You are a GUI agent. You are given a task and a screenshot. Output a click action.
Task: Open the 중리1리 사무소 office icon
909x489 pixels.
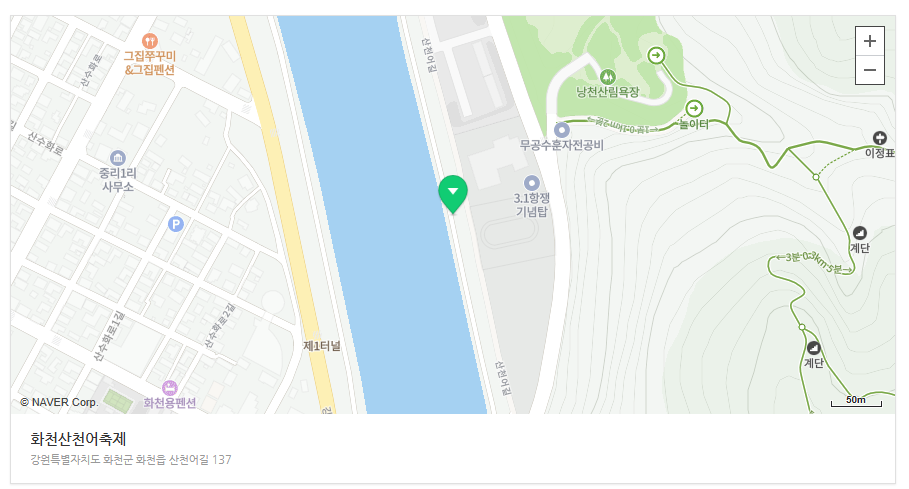pyautogui.click(x=118, y=158)
